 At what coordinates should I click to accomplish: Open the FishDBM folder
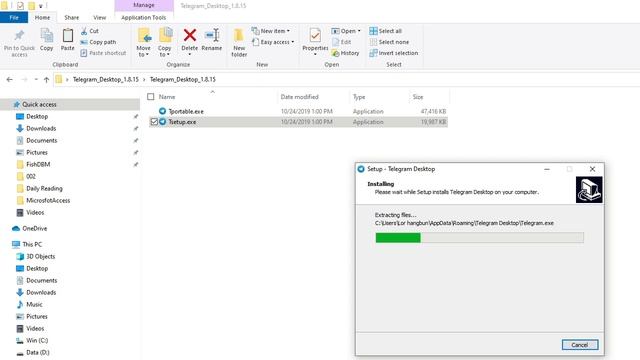click(x=38, y=164)
